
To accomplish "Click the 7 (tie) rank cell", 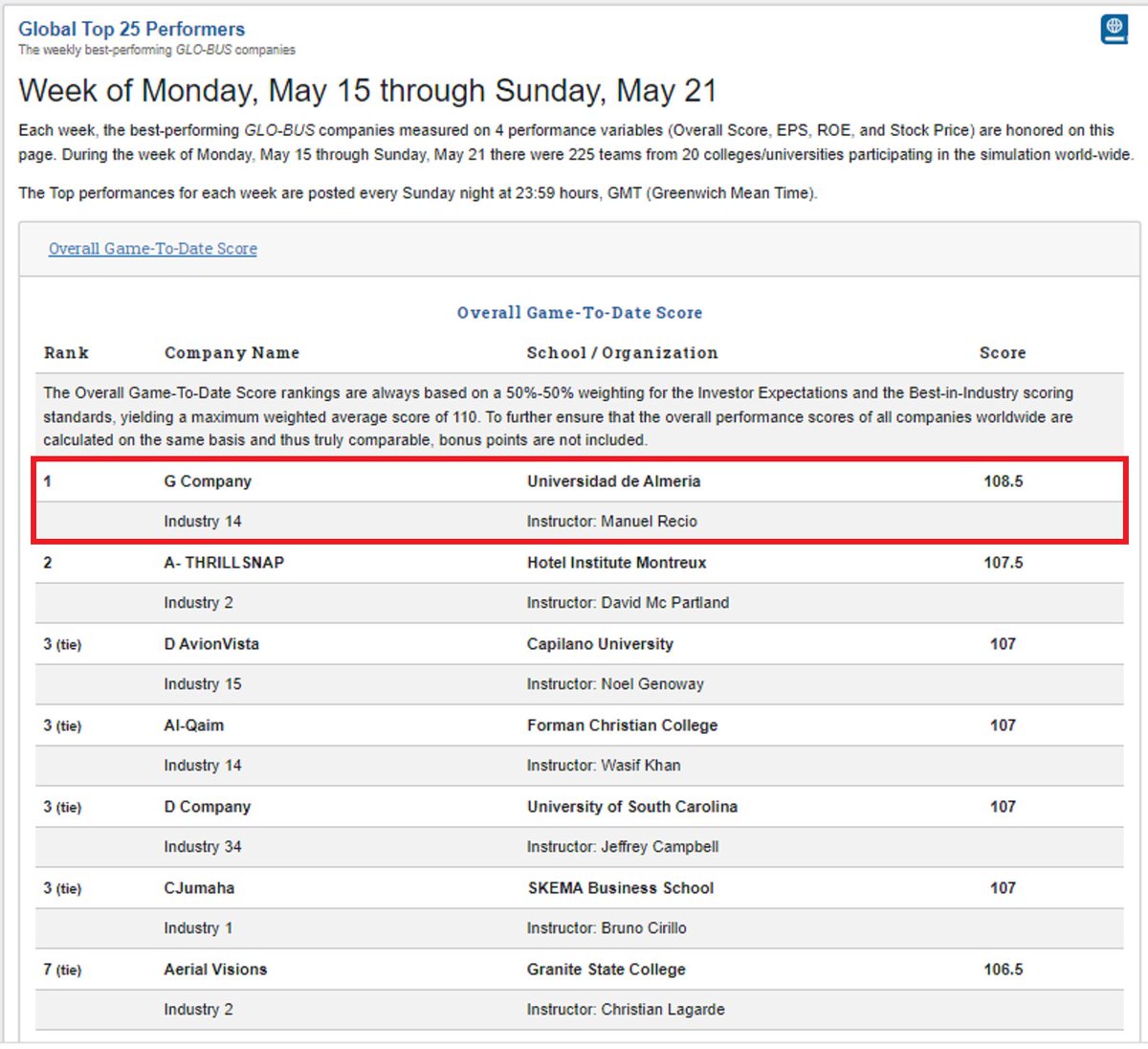I will [62, 970].
